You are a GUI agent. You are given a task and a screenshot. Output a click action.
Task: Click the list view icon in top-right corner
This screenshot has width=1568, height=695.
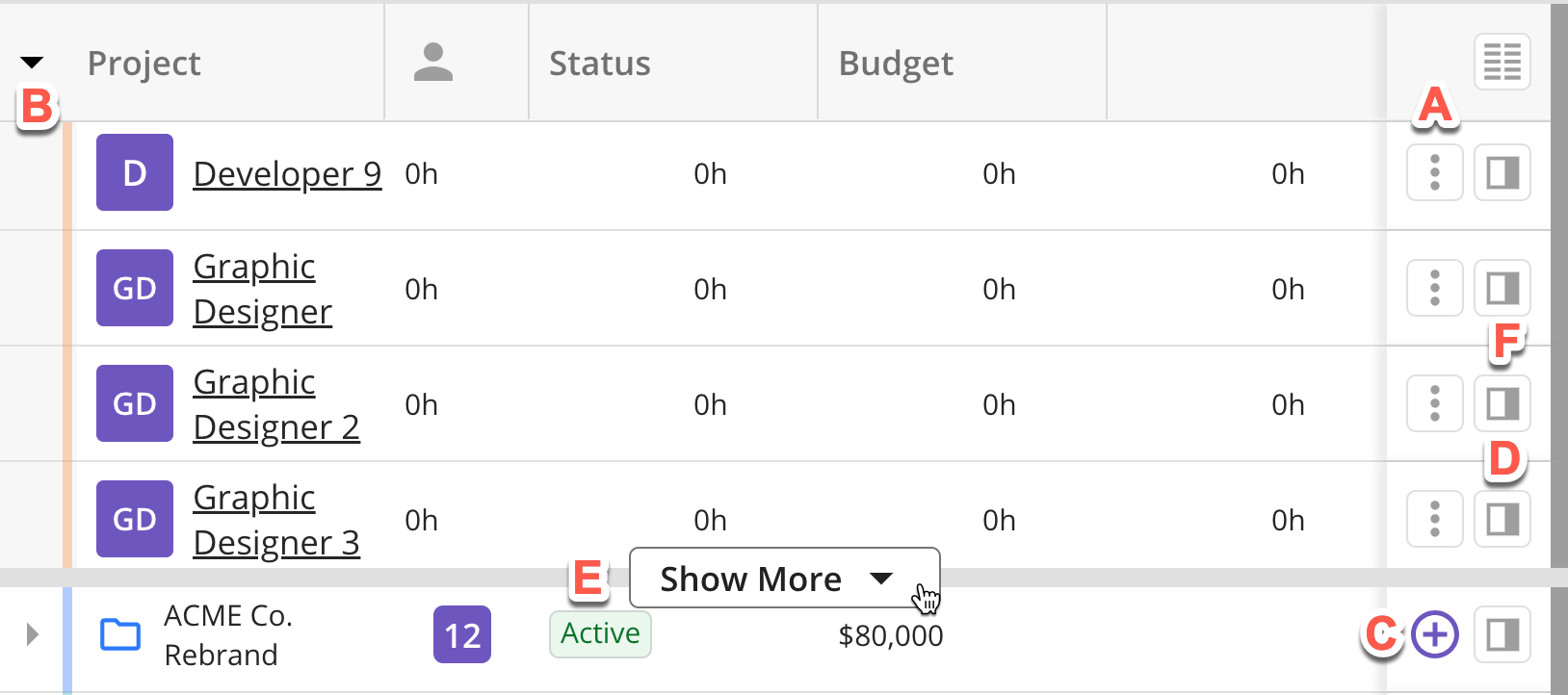[1502, 62]
